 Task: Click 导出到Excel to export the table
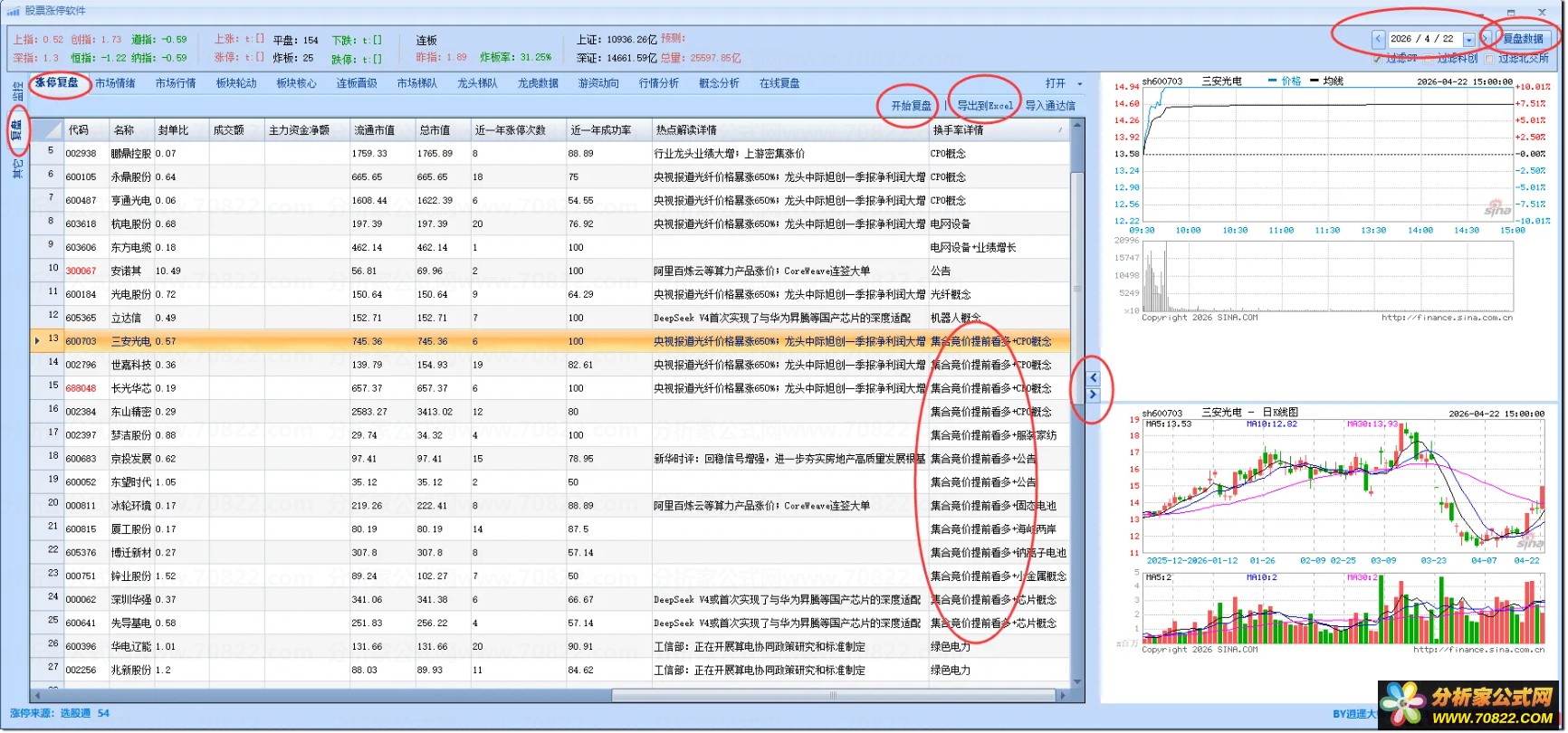[985, 106]
